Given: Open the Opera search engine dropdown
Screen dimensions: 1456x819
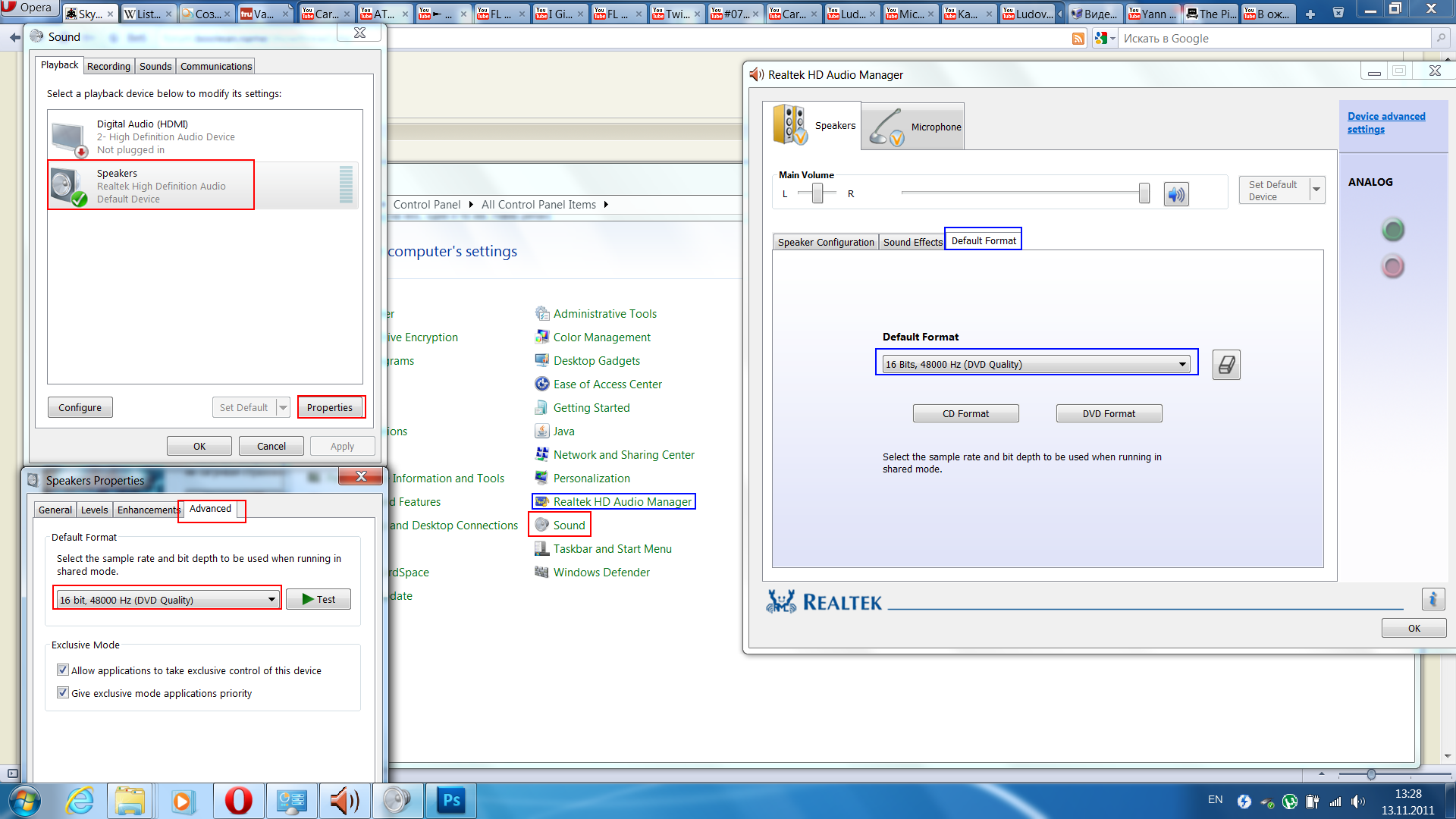Looking at the screenshot, I should pos(1106,39).
